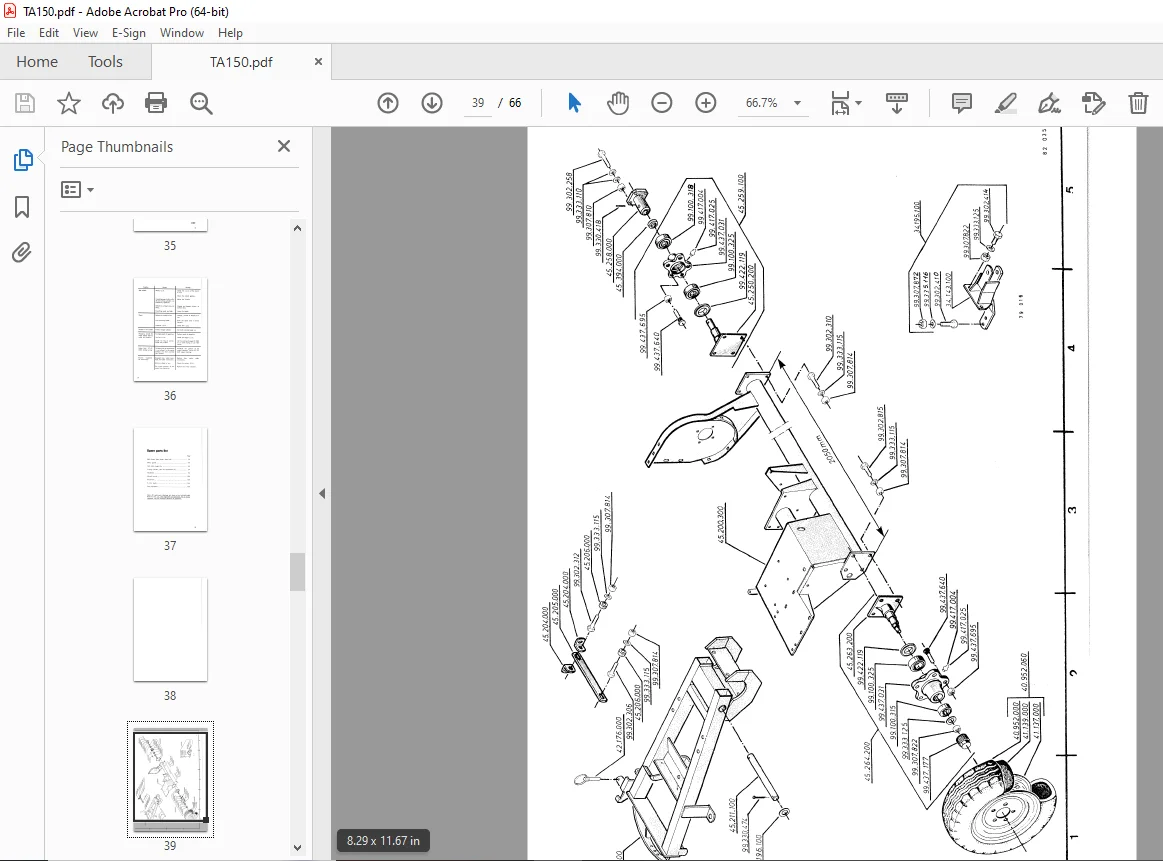Click the Delete trash can icon
This screenshot has width=1163, height=861.
1138,103
